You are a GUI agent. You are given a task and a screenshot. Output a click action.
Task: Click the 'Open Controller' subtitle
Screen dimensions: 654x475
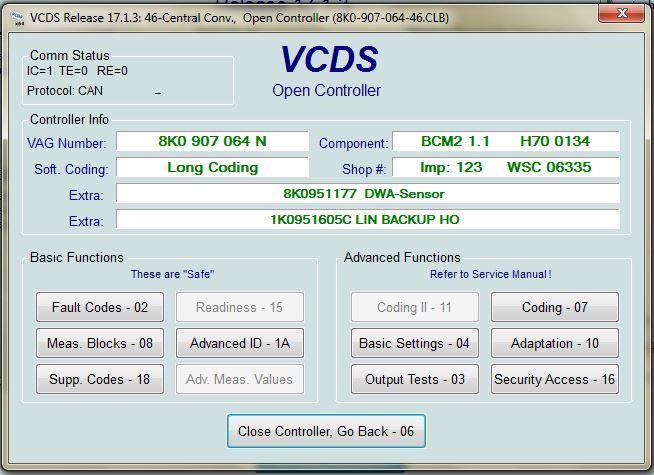pyautogui.click(x=326, y=90)
